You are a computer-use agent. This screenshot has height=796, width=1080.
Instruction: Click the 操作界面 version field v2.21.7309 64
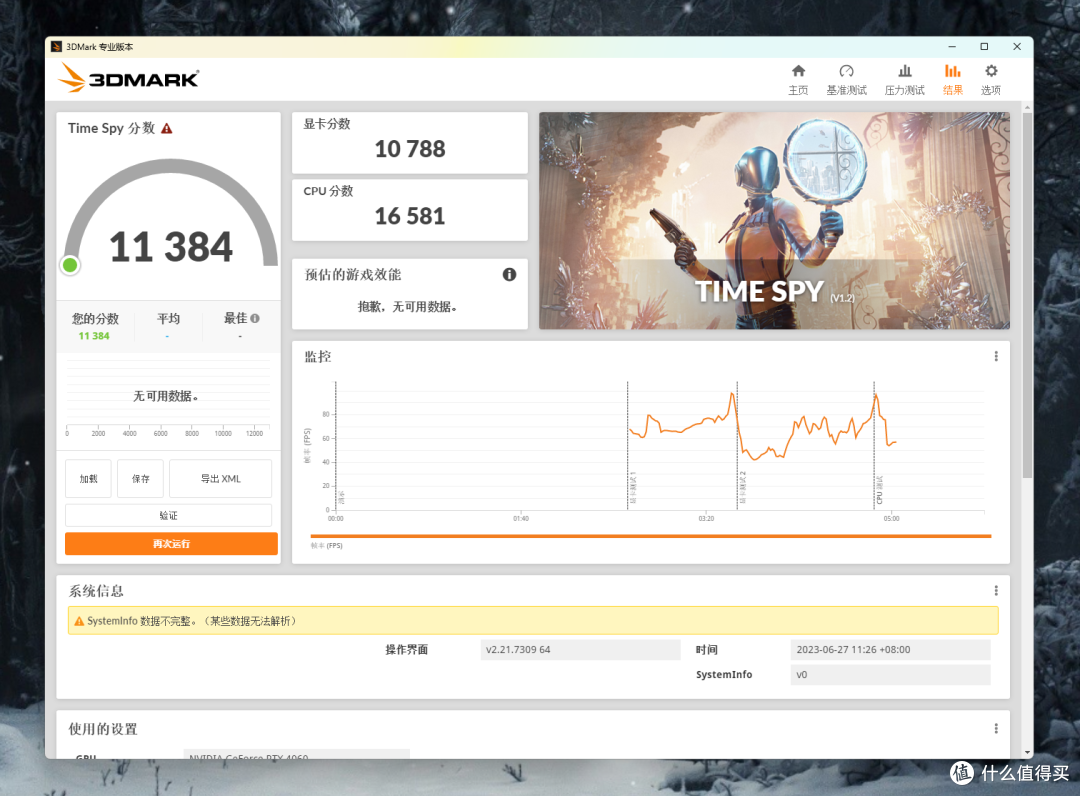[580, 649]
